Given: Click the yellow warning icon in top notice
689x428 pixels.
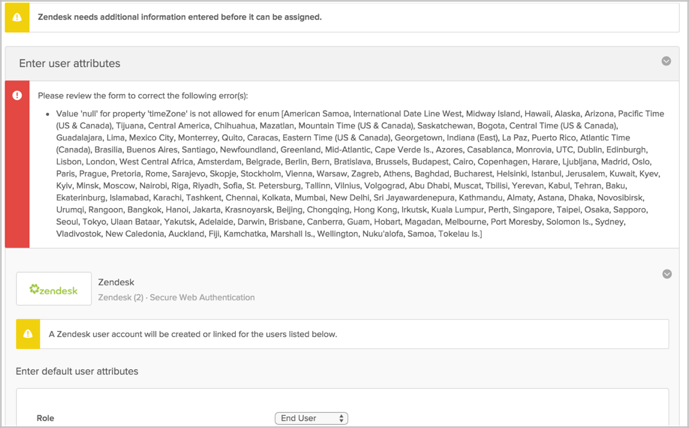Looking at the screenshot, I should click(17, 17).
